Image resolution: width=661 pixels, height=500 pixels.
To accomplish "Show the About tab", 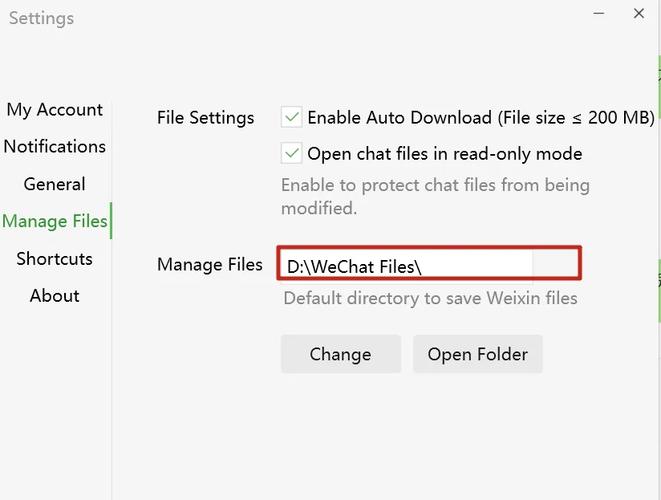I will [x=55, y=296].
